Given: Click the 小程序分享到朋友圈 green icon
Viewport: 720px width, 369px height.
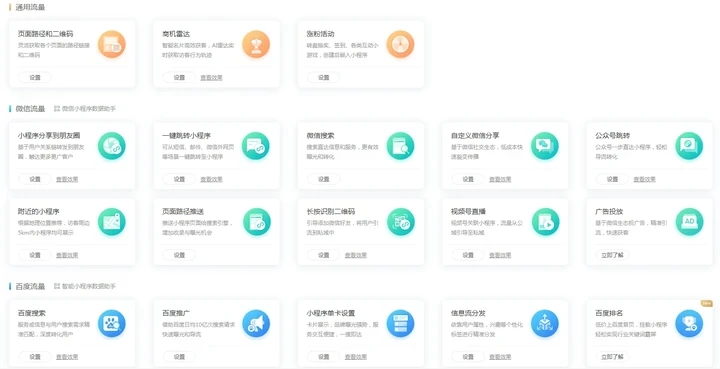Looking at the screenshot, I should pos(112,146).
